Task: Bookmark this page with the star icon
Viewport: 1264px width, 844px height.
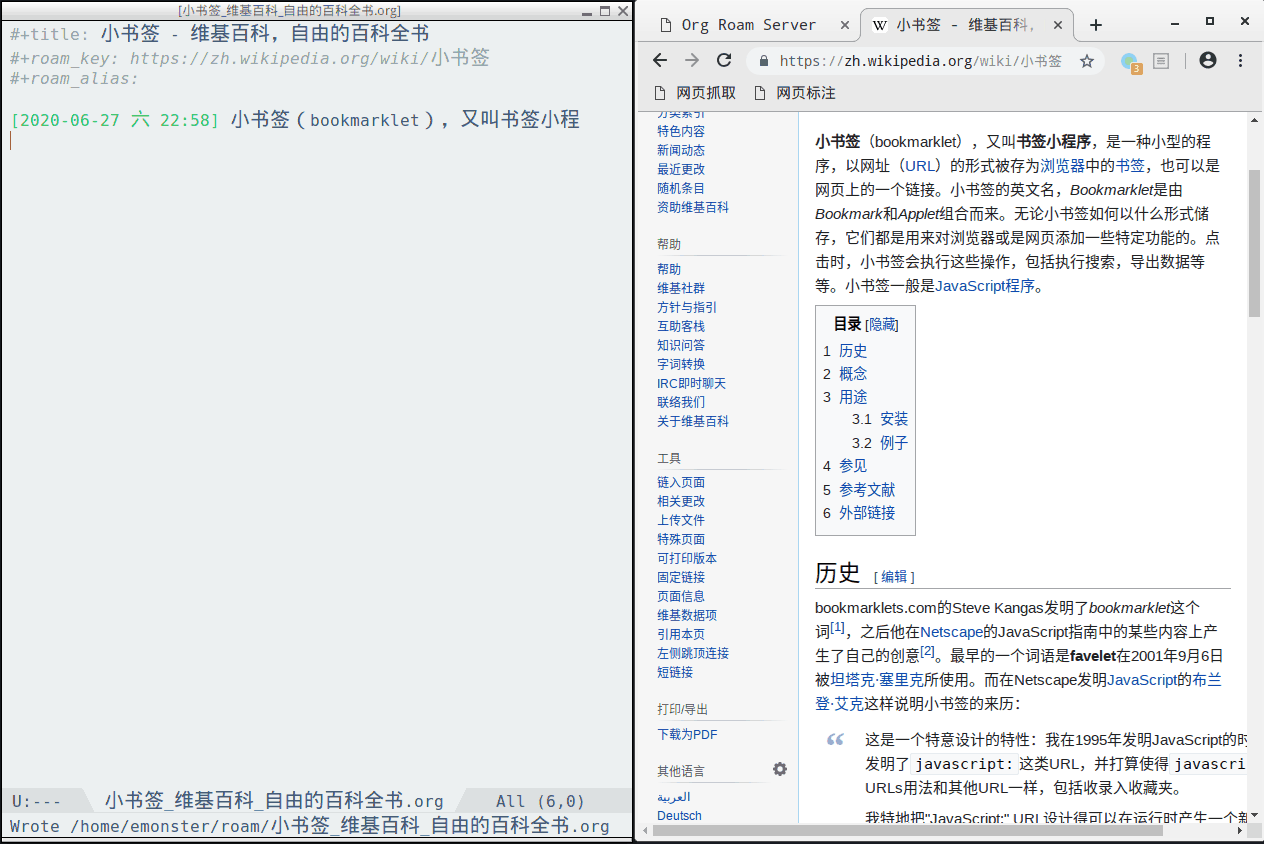Action: click(1087, 61)
